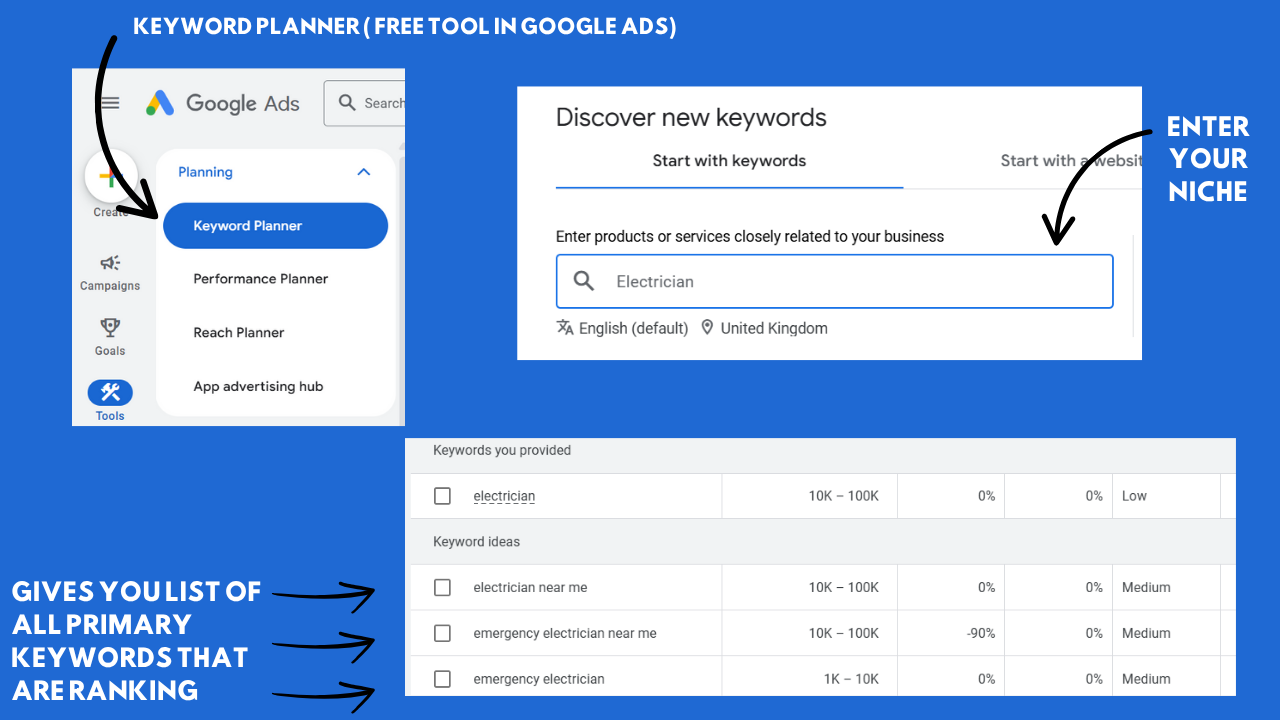
Task: Click the 'Discover new keywords' heading
Action: (691, 117)
